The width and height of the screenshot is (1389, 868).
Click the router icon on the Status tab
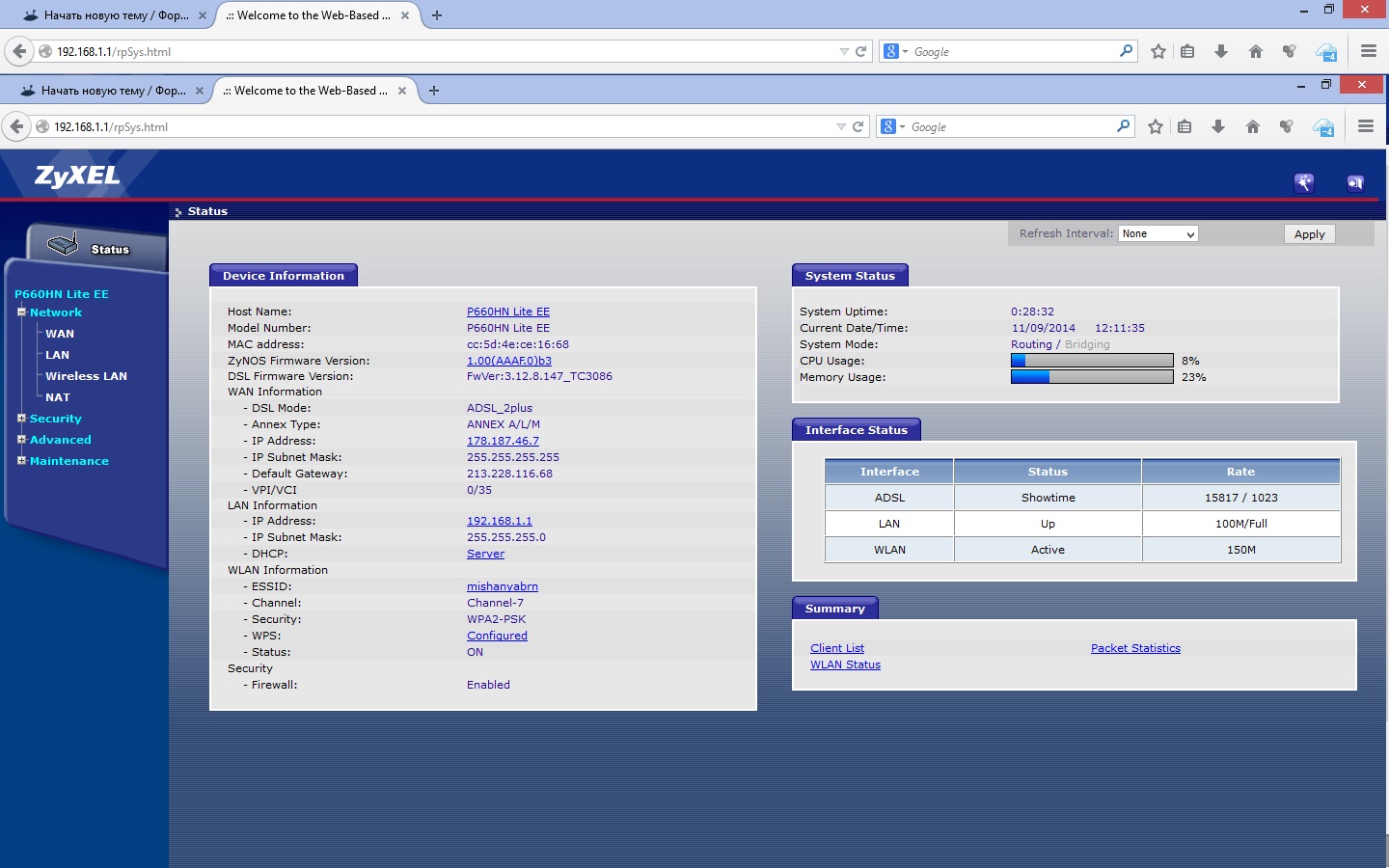pos(63,244)
